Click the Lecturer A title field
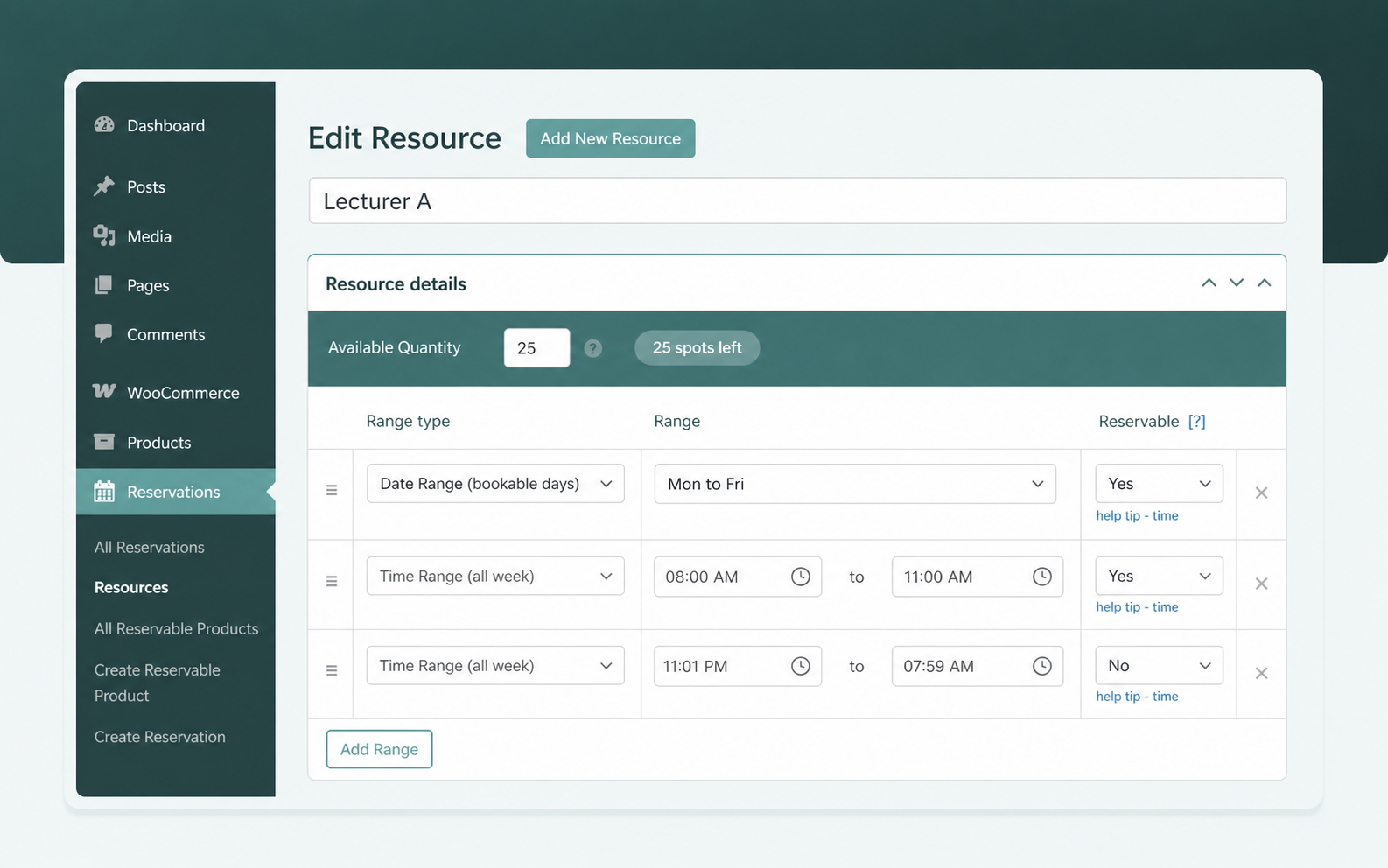Screen dimensions: 1388x868 [x=797, y=200]
